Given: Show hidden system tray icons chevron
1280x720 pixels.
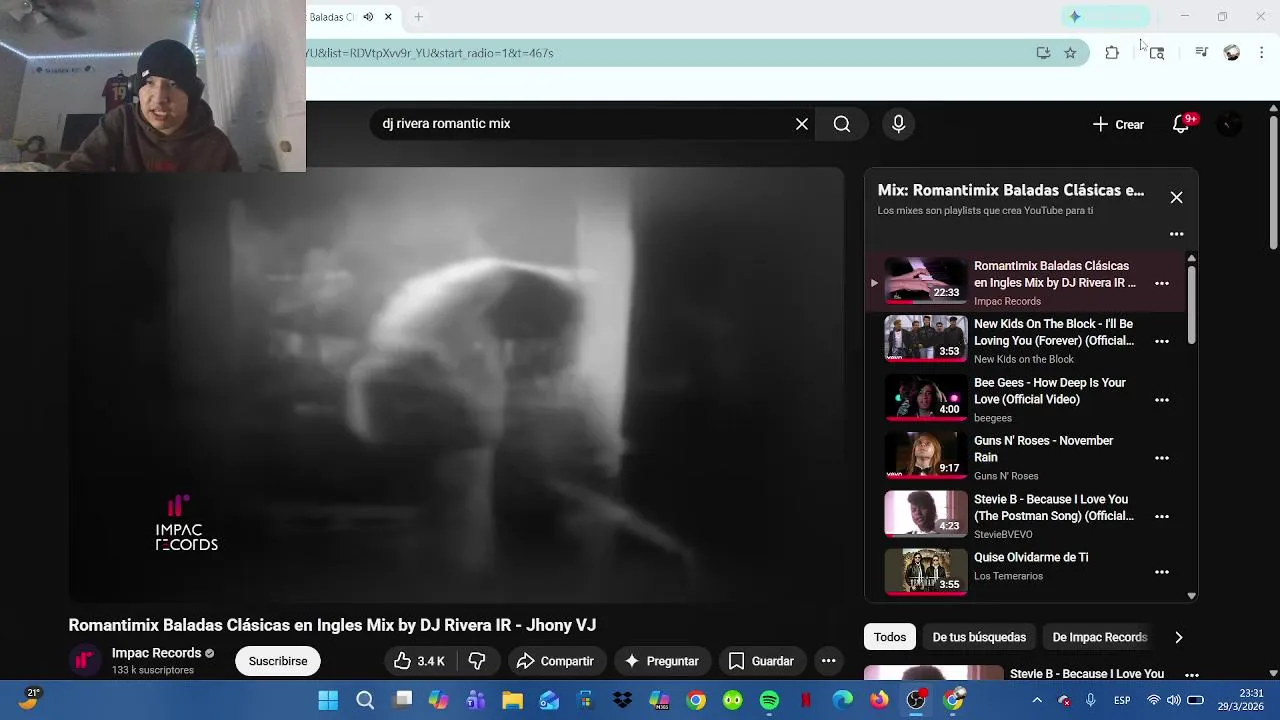Looking at the screenshot, I should tap(1037, 700).
